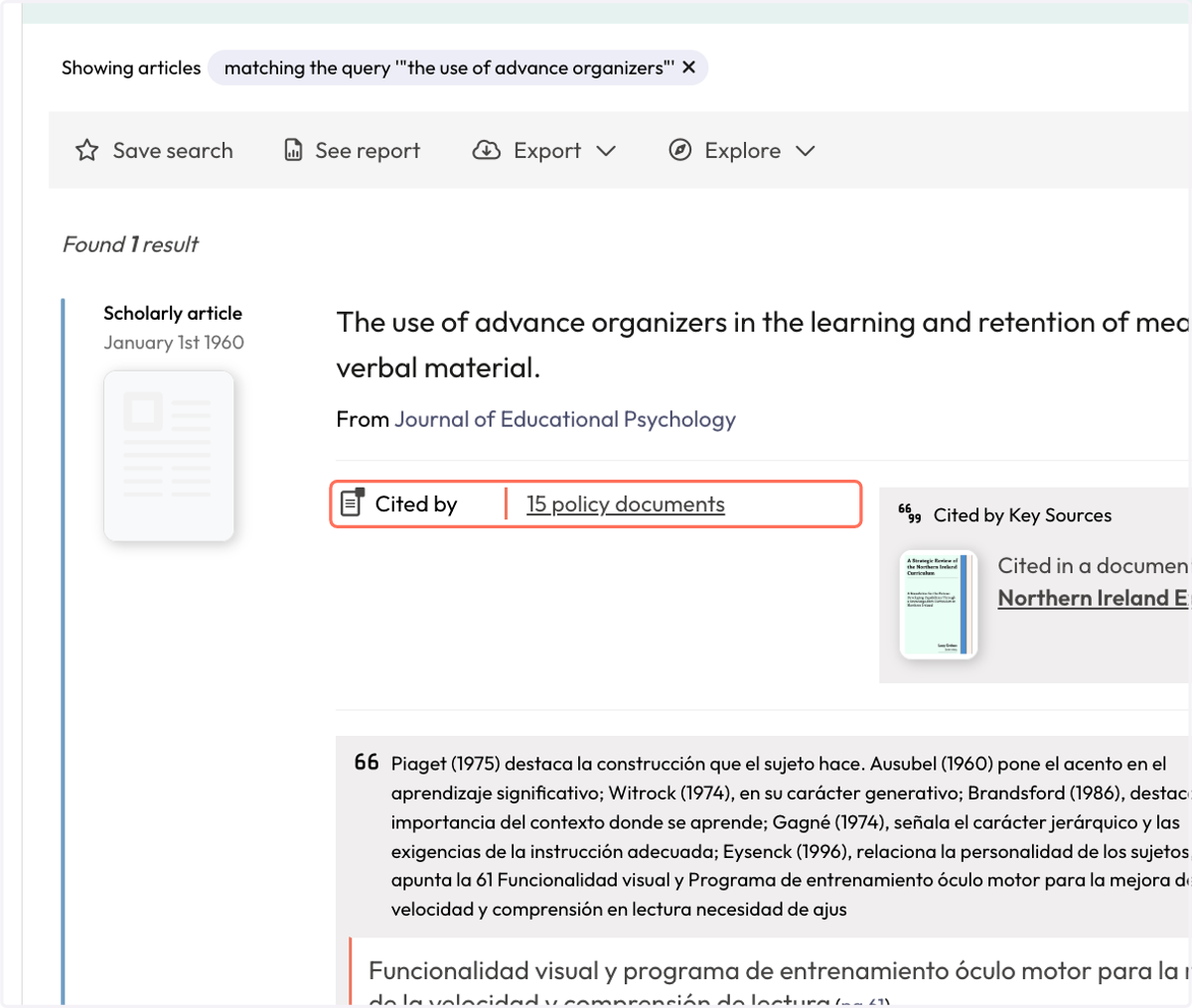
Task: Click the Showing articles label
Action: point(131,68)
